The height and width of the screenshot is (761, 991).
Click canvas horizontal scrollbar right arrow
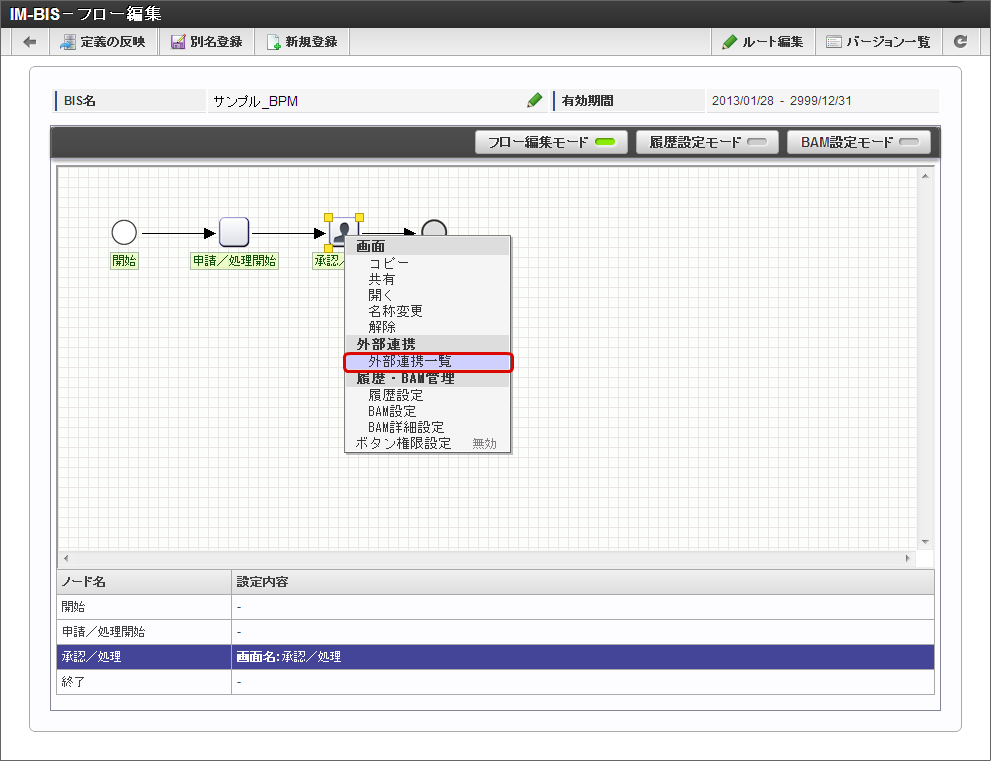click(x=908, y=558)
